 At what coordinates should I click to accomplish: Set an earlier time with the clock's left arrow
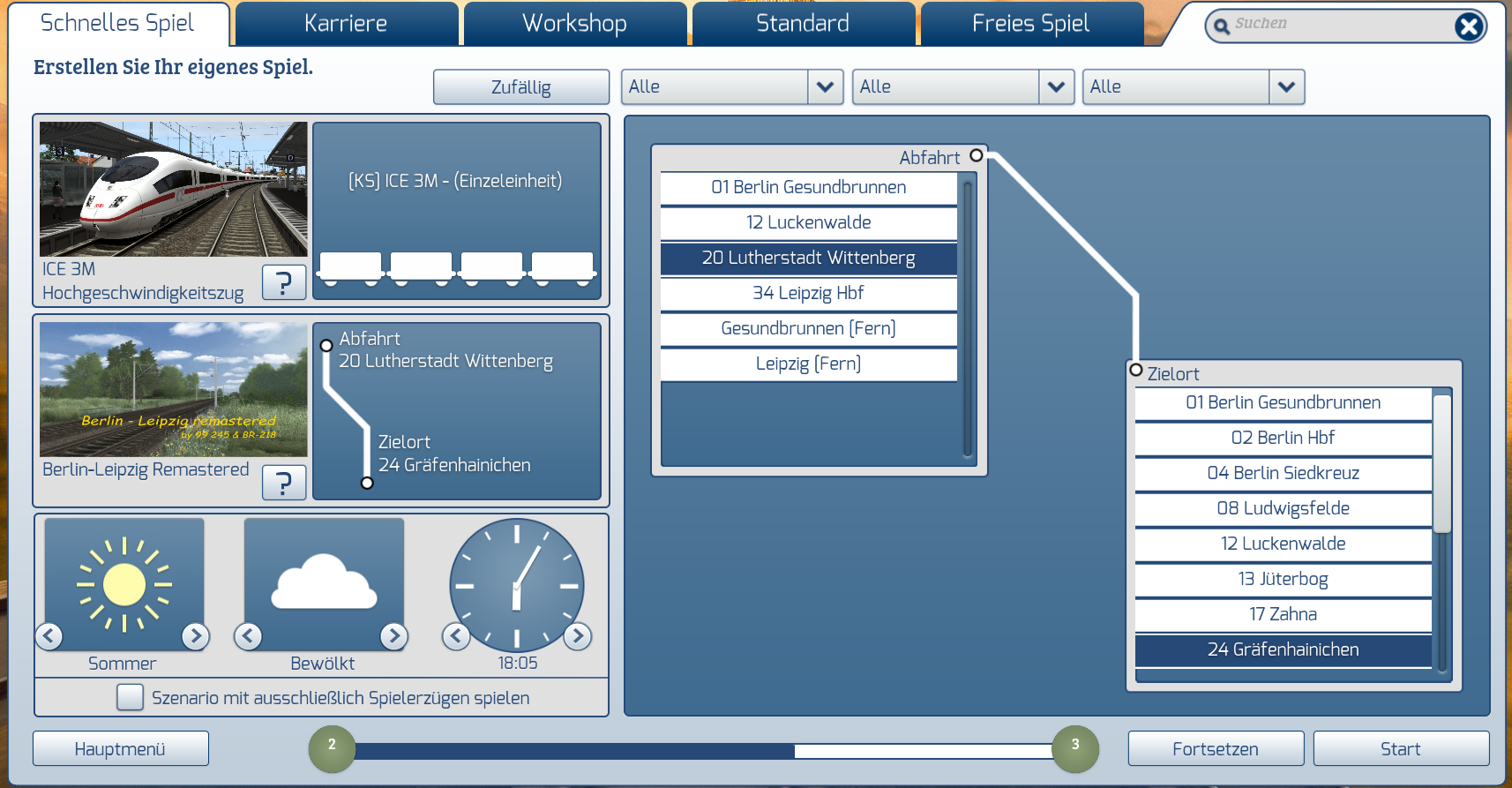(456, 635)
